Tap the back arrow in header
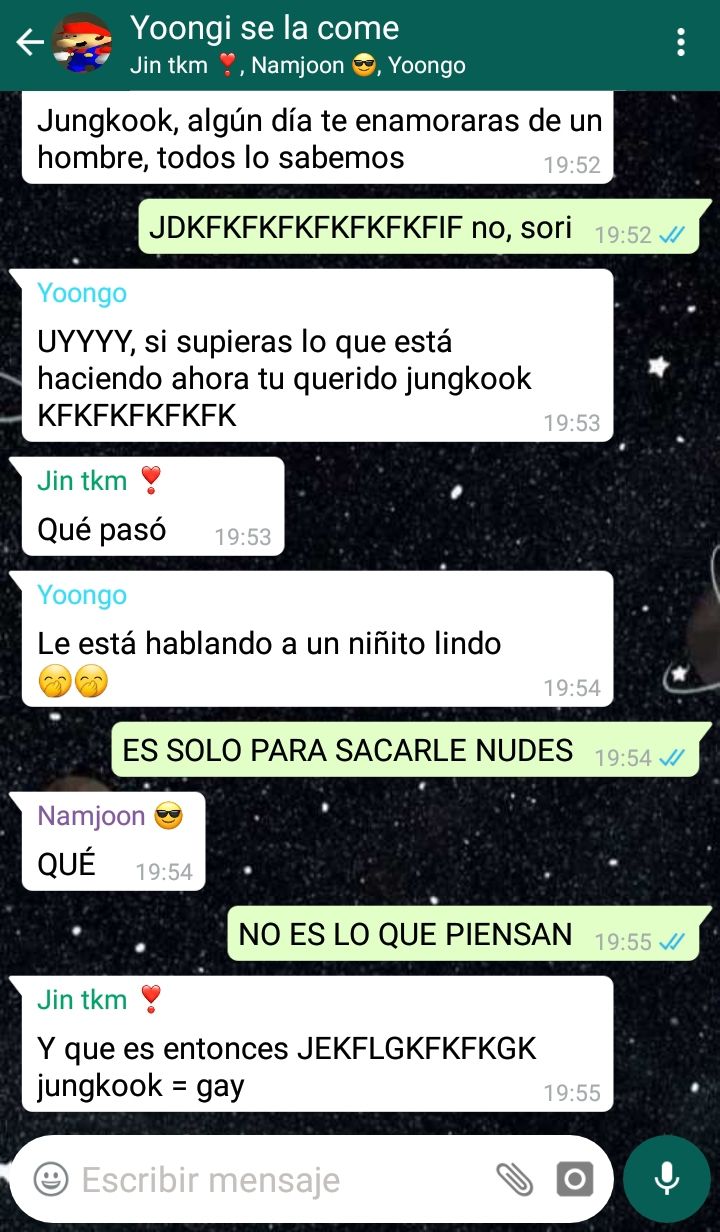The height and width of the screenshot is (1232, 720). (x=29, y=42)
